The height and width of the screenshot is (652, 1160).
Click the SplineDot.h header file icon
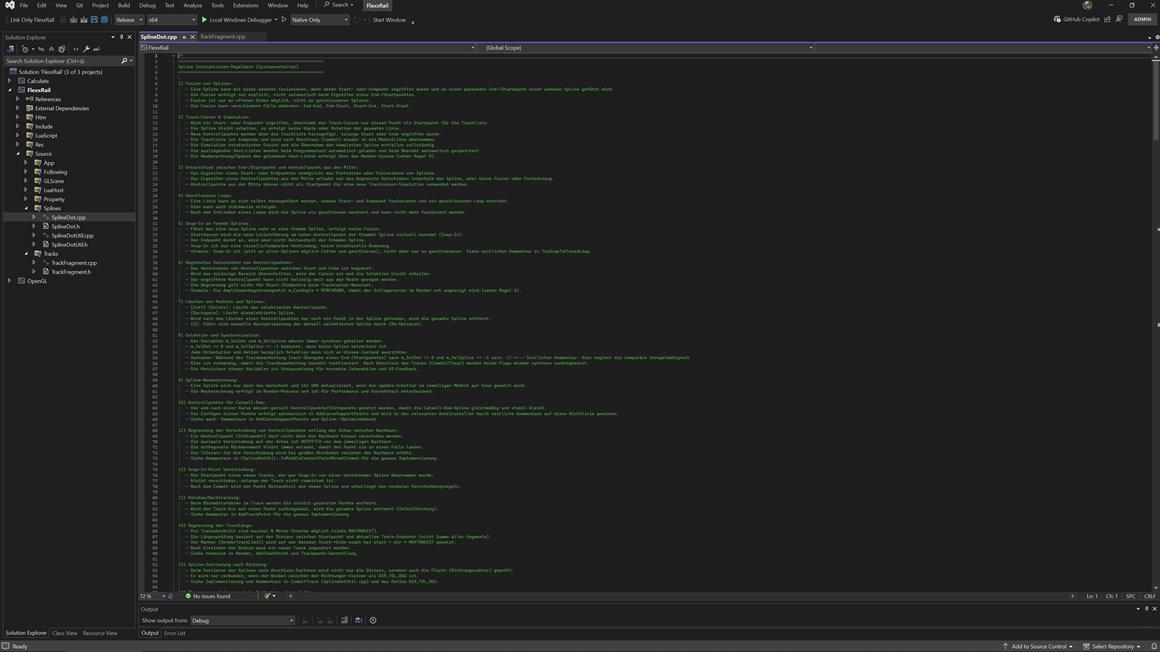pos(46,226)
